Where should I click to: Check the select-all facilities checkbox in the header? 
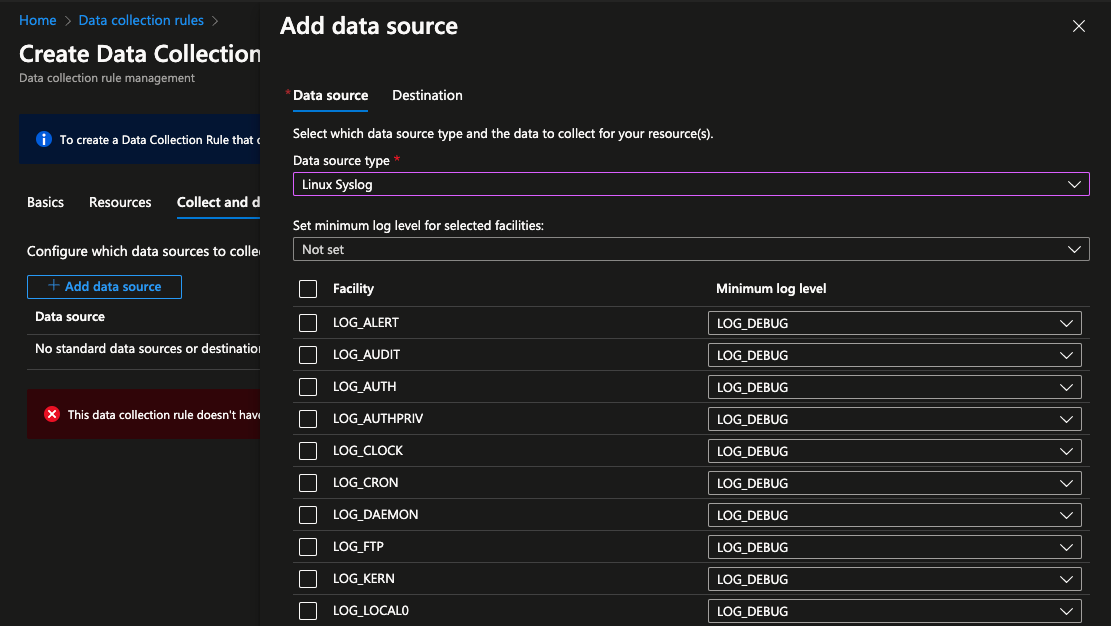[x=308, y=288]
